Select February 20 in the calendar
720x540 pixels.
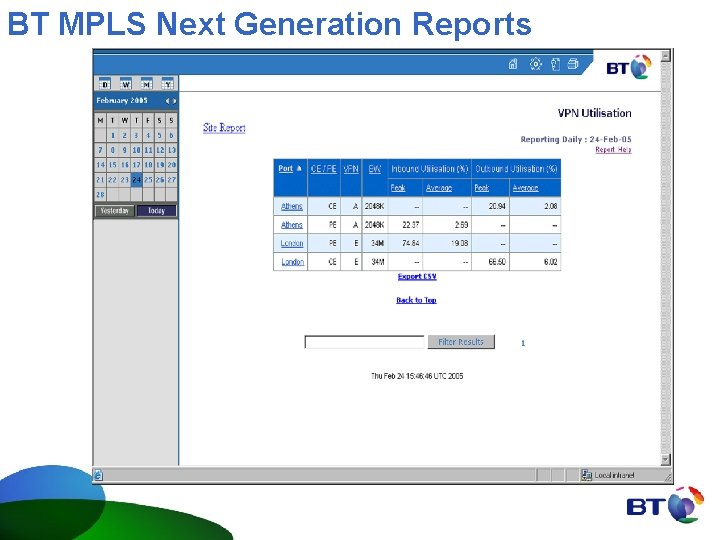[x=172, y=165]
